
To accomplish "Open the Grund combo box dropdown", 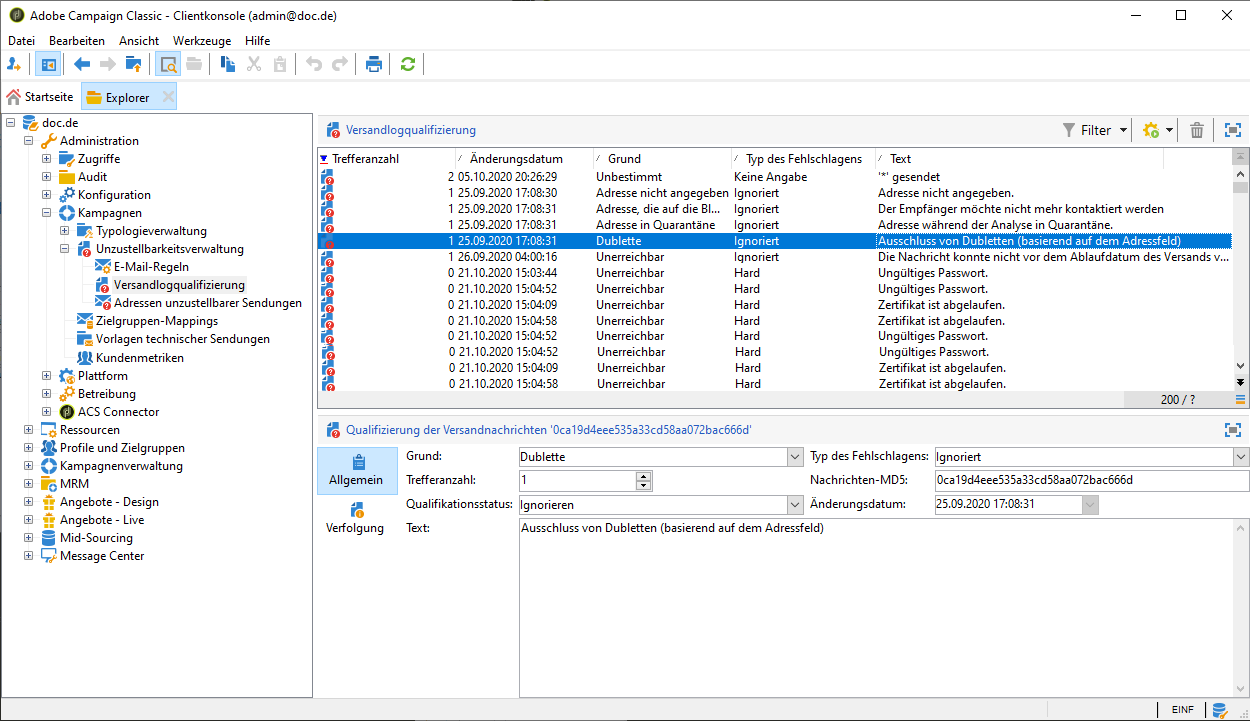I will click(795, 457).
